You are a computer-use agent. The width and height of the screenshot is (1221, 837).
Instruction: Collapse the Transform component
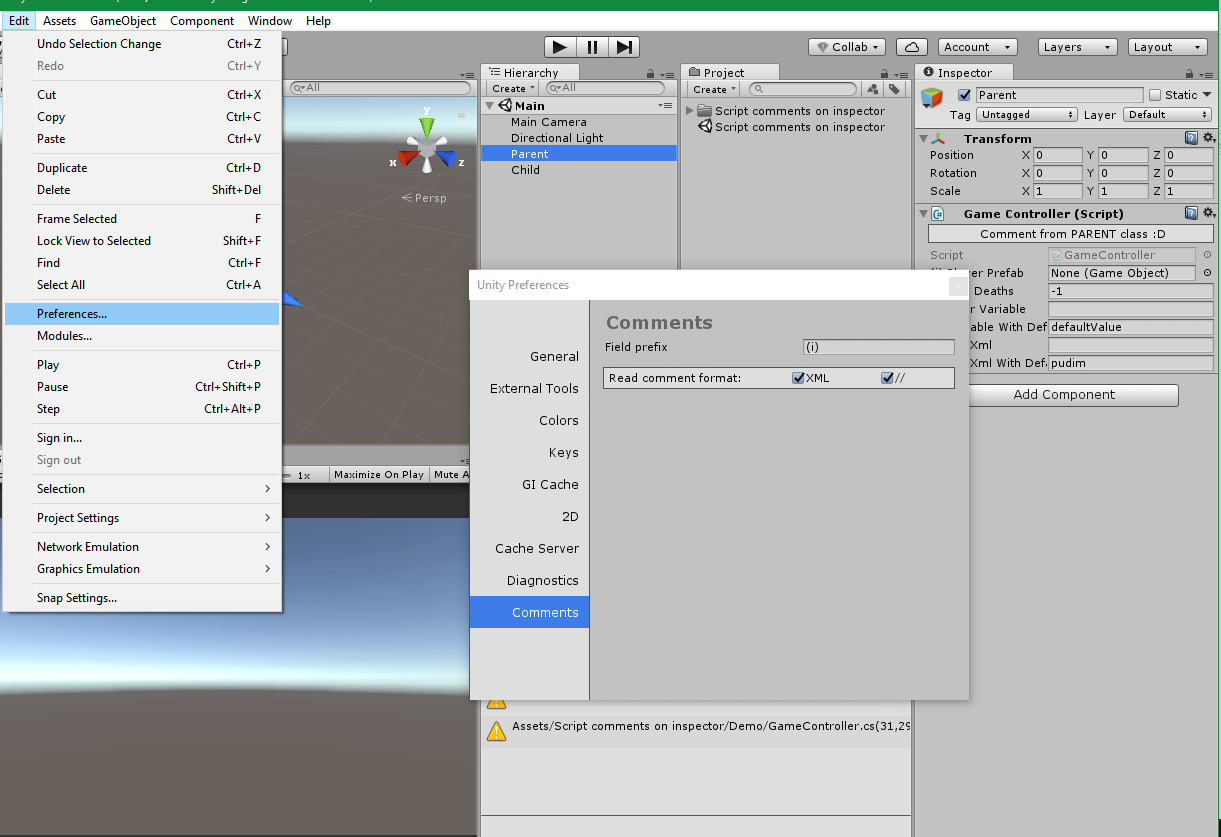coord(923,138)
